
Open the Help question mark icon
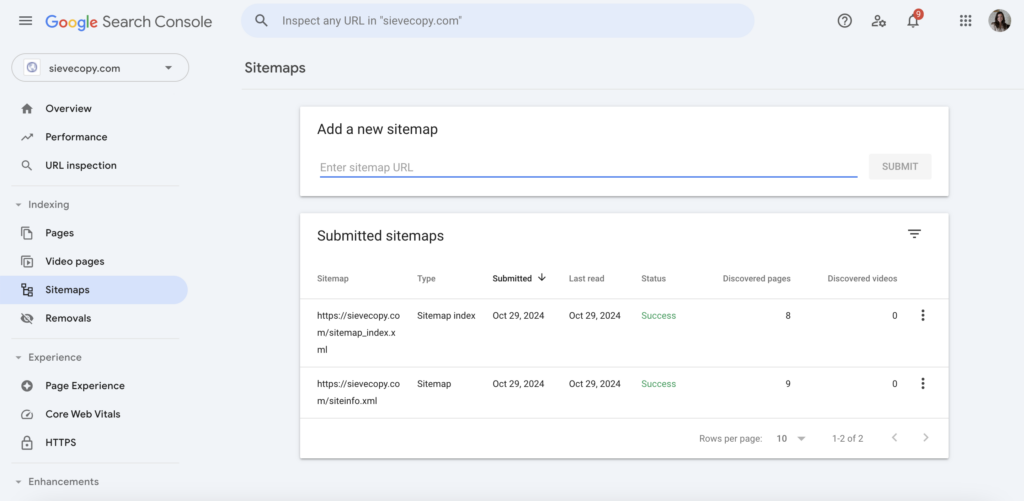click(844, 21)
